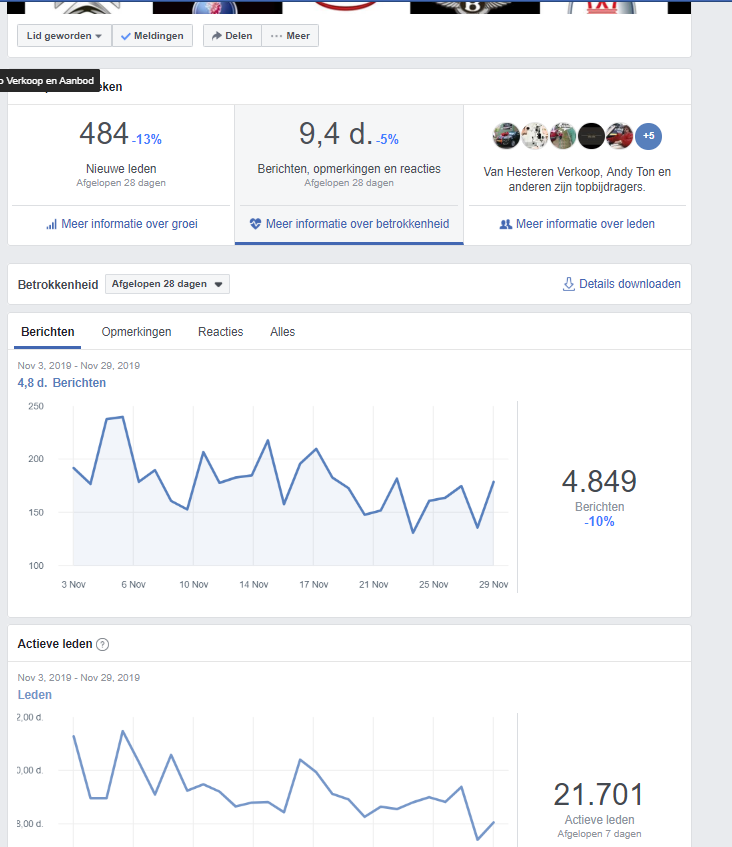
Task: Click the -13% new members change
Action: (147, 139)
